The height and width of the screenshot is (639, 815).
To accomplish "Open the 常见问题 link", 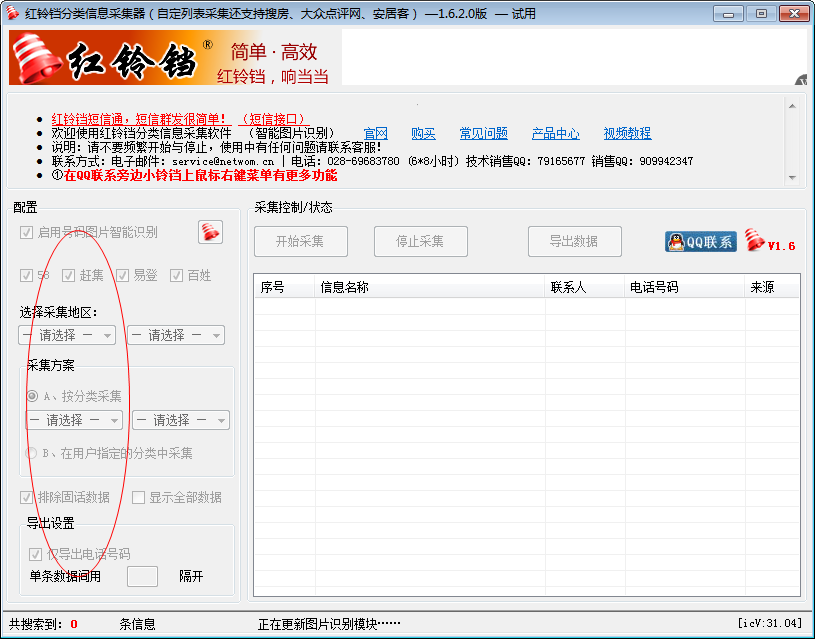I will pyautogui.click(x=483, y=134).
